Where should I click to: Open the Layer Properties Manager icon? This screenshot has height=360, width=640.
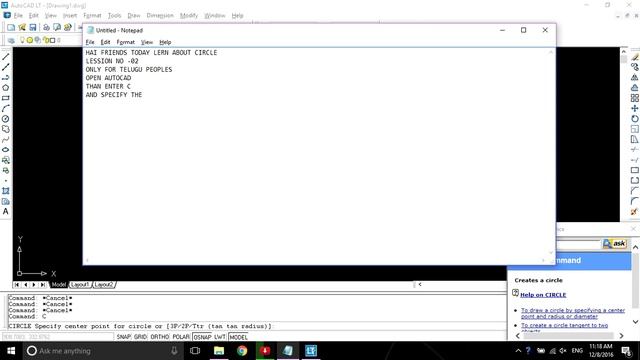click(11, 40)
